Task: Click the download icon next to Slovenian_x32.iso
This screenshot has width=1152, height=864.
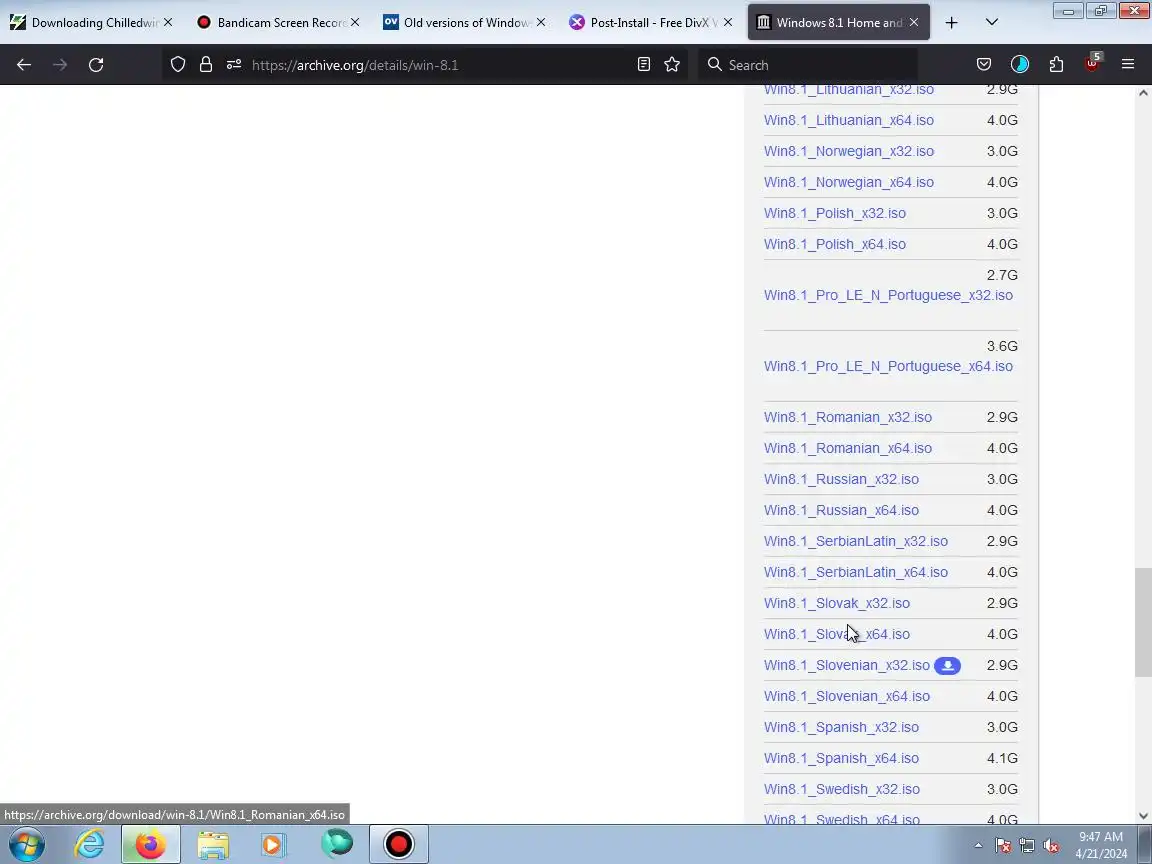Action: point(947,666)
